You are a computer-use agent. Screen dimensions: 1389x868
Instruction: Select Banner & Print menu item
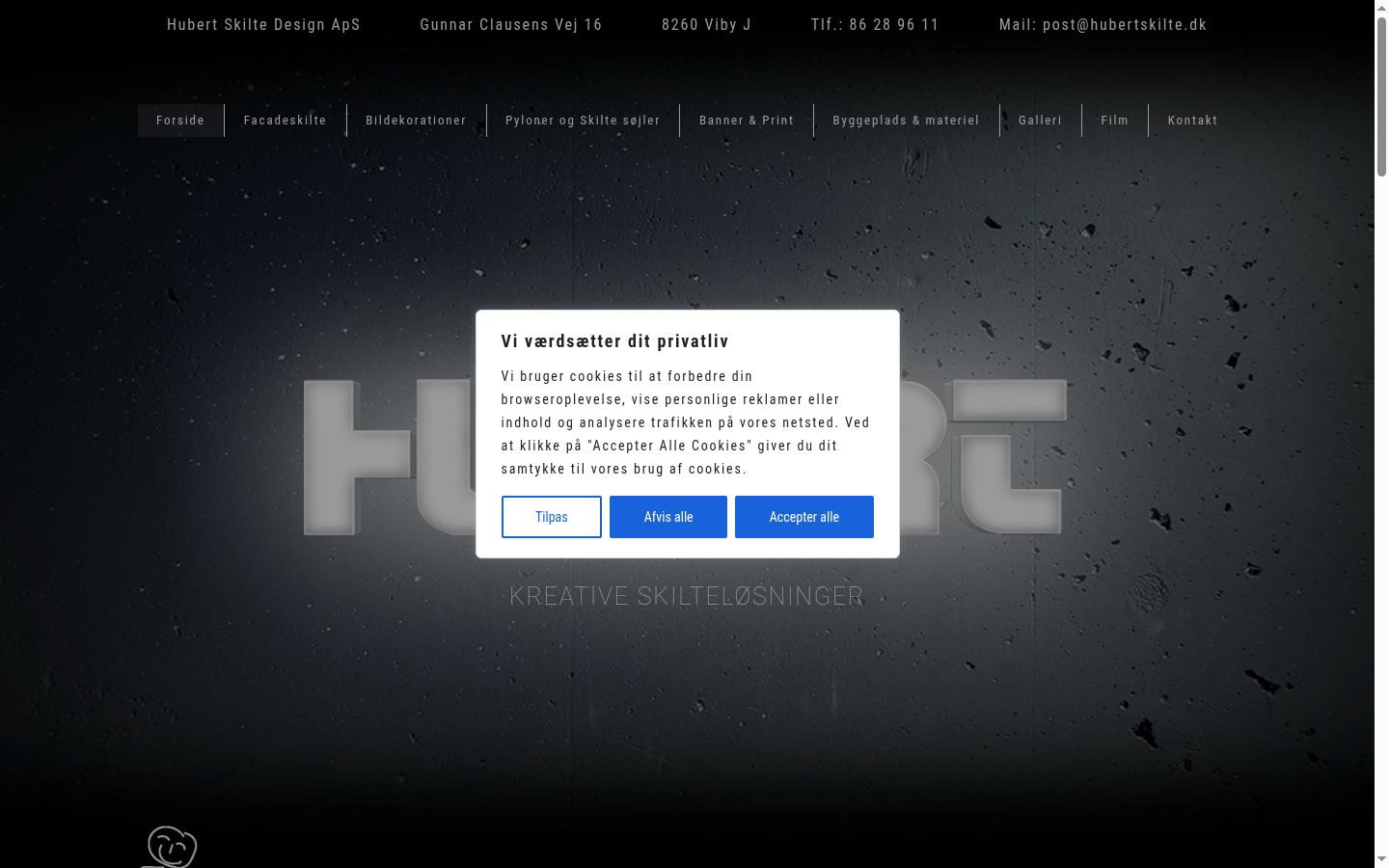(x=747, y=121)
